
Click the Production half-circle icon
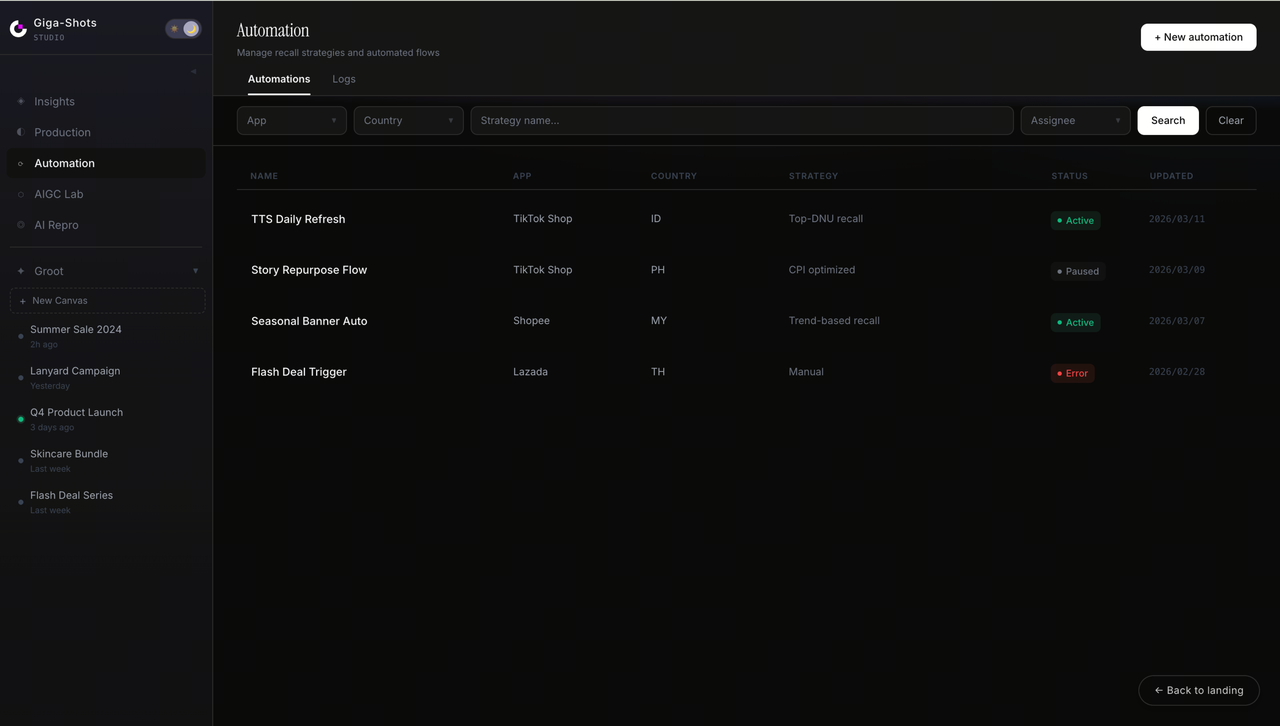point(21,132)
